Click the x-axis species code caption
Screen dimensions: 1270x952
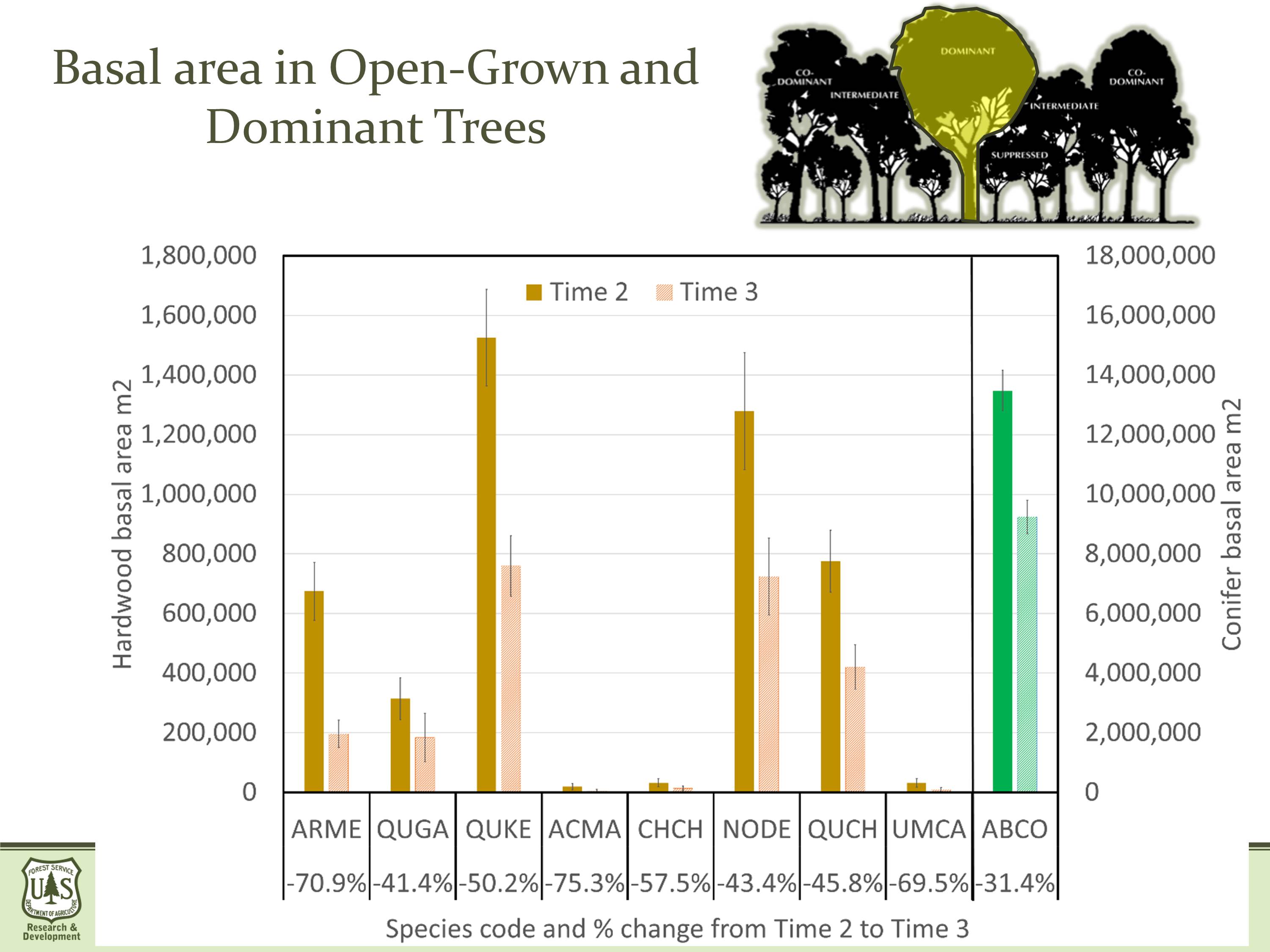tap(676, 928)
